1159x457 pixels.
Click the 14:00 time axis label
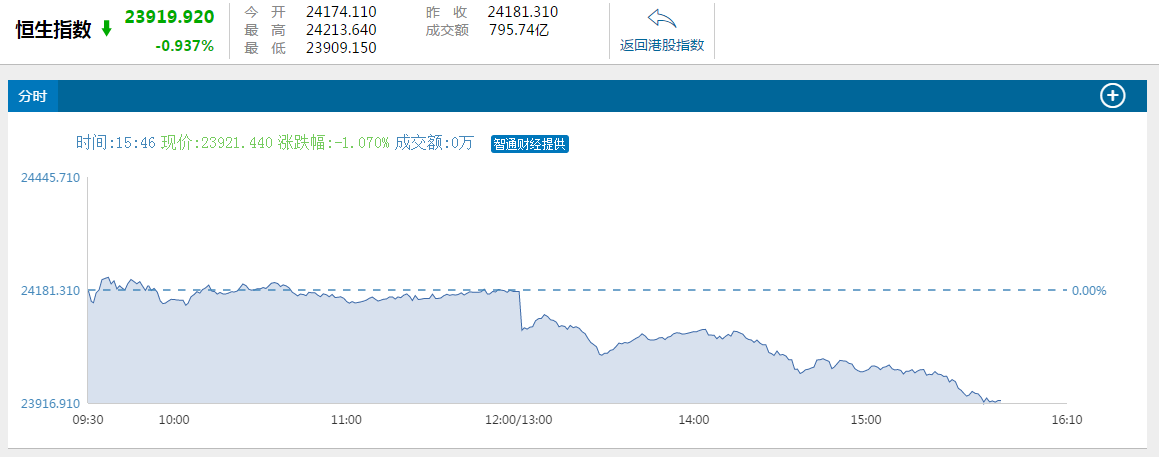click(x=693, y=420)
